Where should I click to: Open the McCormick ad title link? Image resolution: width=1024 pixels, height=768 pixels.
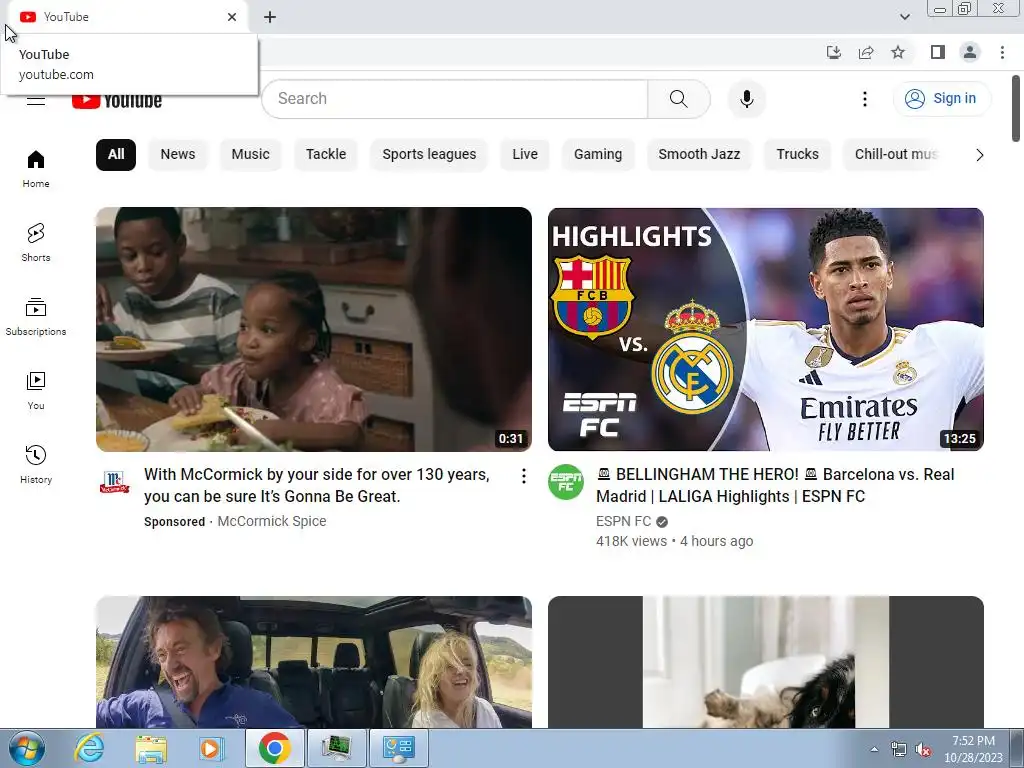pyautogui.click(x=317, y=485)
